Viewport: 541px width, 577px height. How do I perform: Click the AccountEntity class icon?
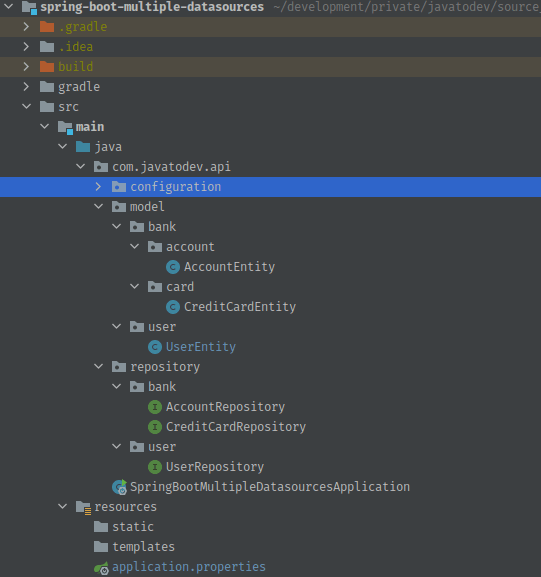[173, 267]
